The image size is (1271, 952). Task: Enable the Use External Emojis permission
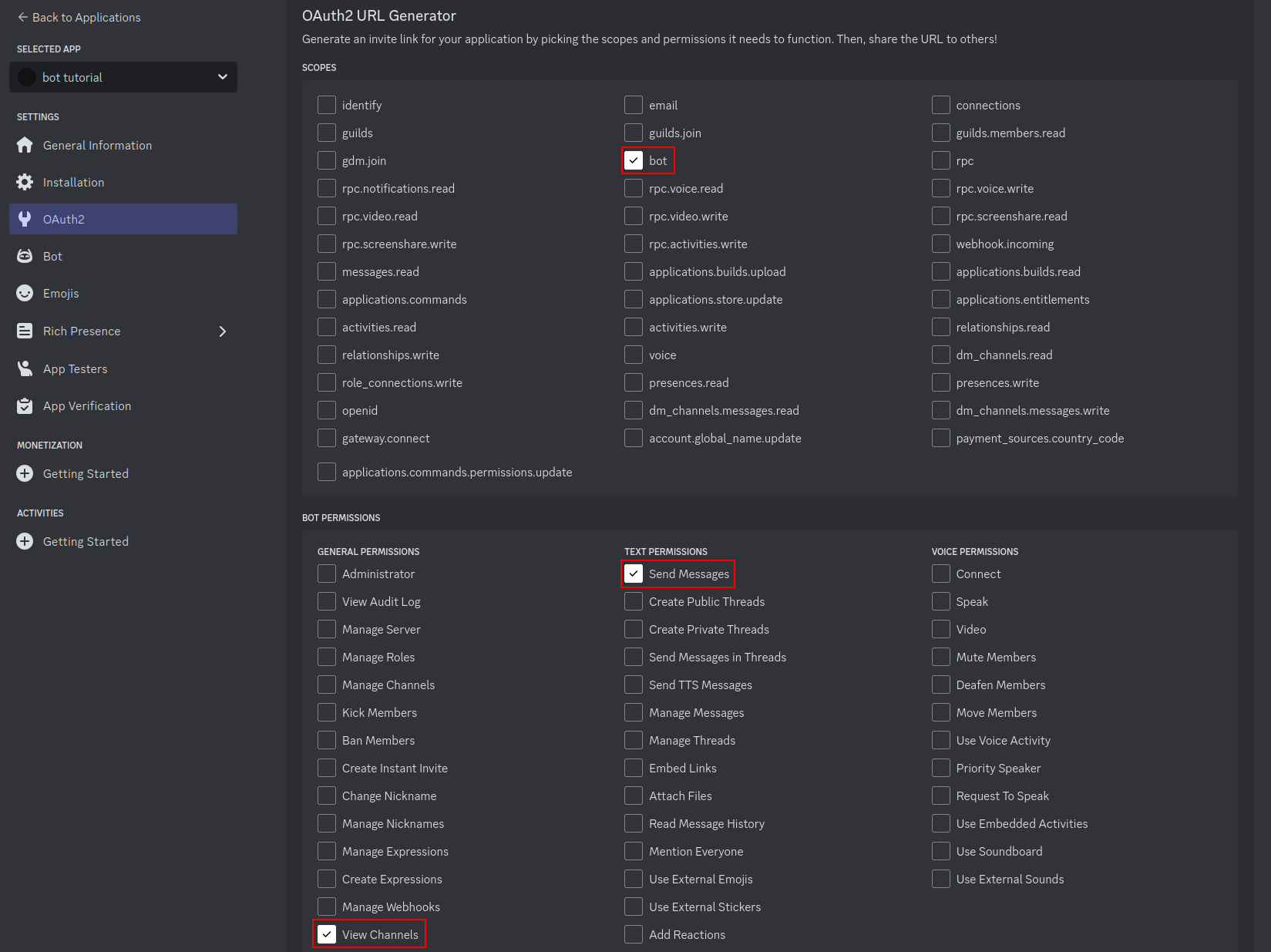pyautogui.click(x=634, y=879)
